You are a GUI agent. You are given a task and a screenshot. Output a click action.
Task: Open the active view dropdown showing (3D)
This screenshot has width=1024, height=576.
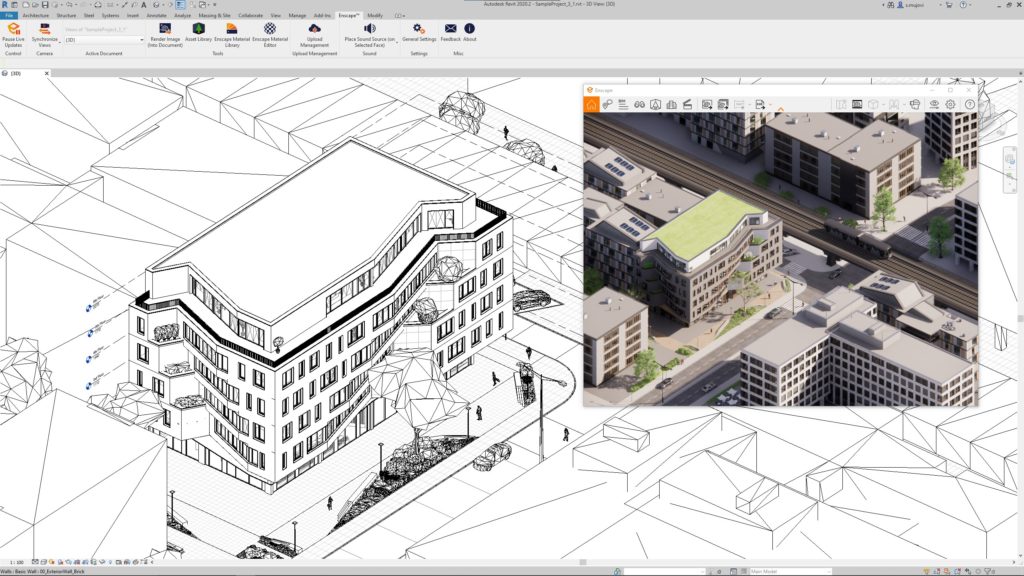(140, 38)
